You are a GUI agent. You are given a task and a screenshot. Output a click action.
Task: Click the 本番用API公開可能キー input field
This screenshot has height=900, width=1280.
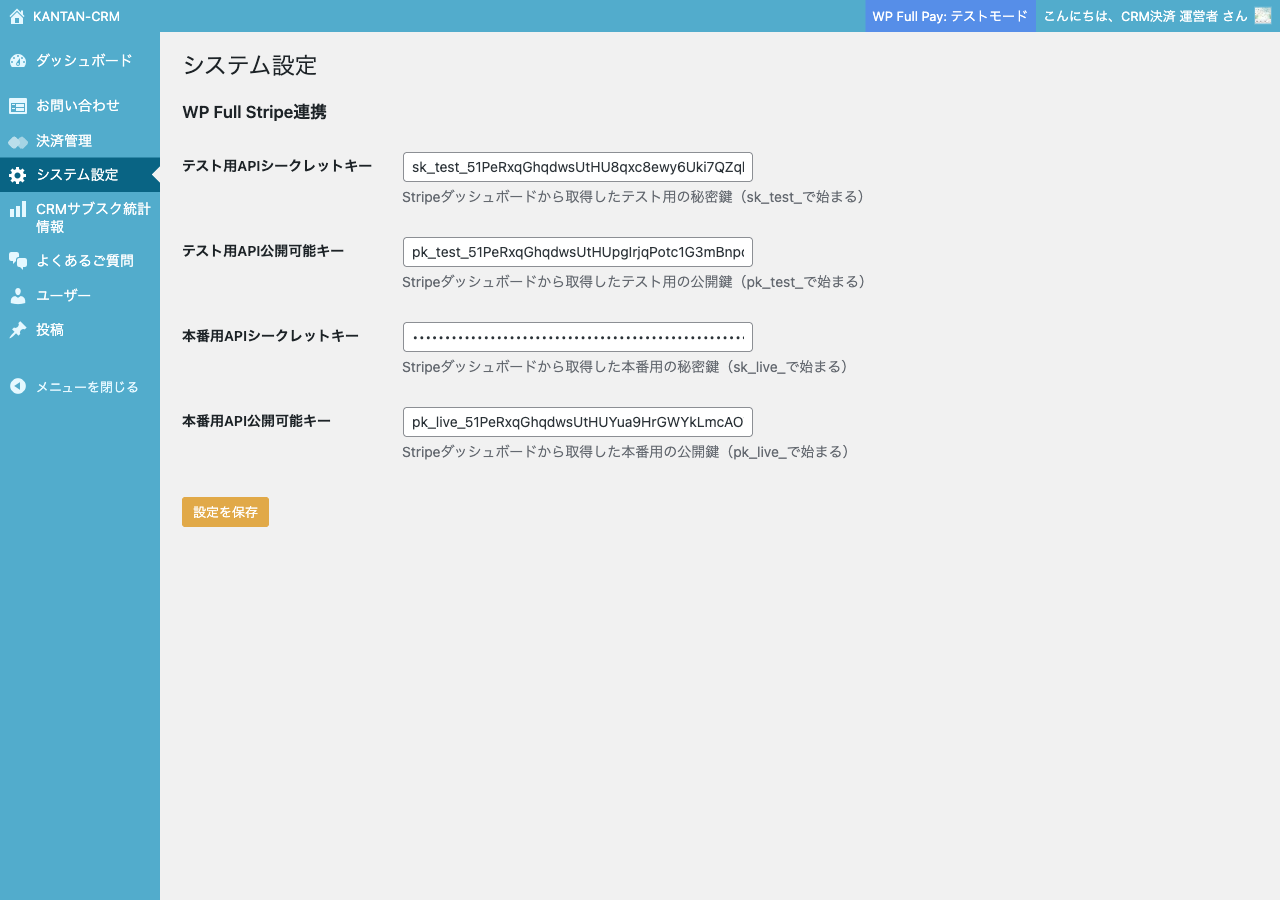pyautogui.click(x=577, y=421)
